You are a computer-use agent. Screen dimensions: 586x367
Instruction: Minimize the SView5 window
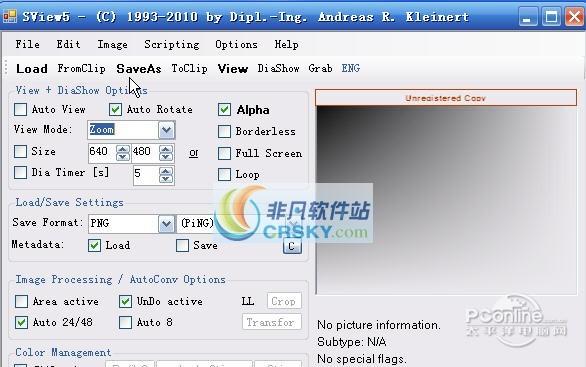(527, 17)
